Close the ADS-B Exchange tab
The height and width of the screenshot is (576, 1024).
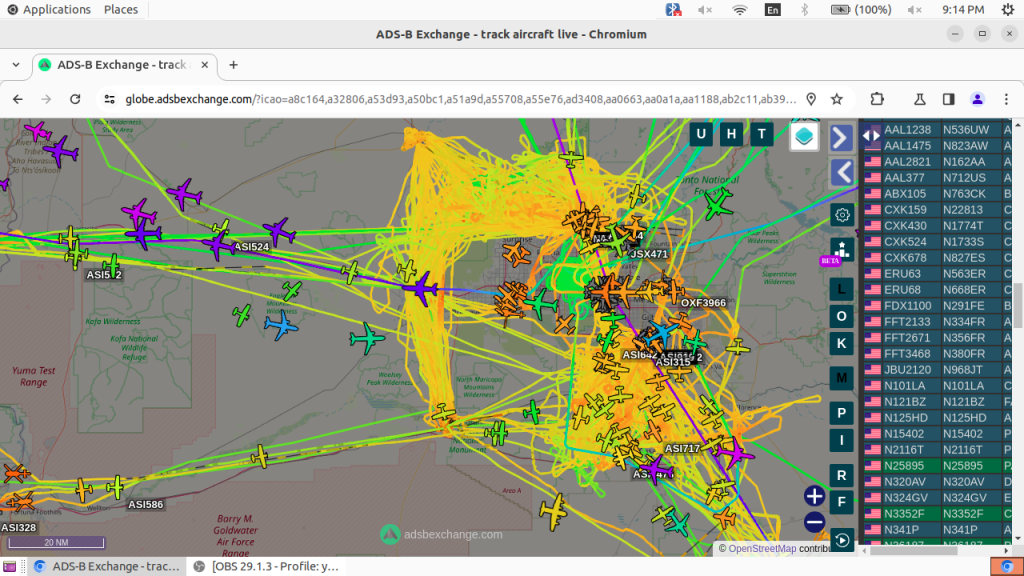[204, 65]
